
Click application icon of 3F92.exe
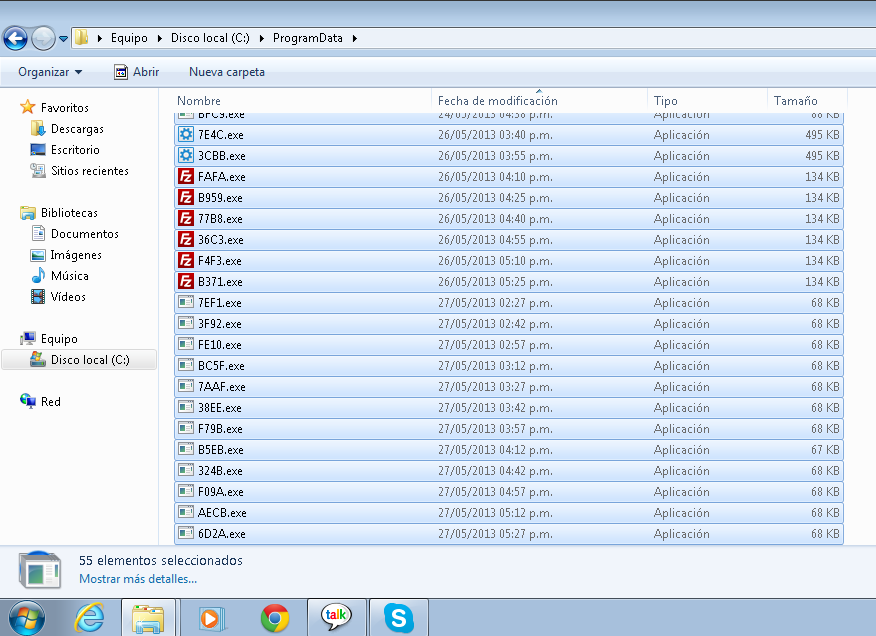[x=185, y=323]
